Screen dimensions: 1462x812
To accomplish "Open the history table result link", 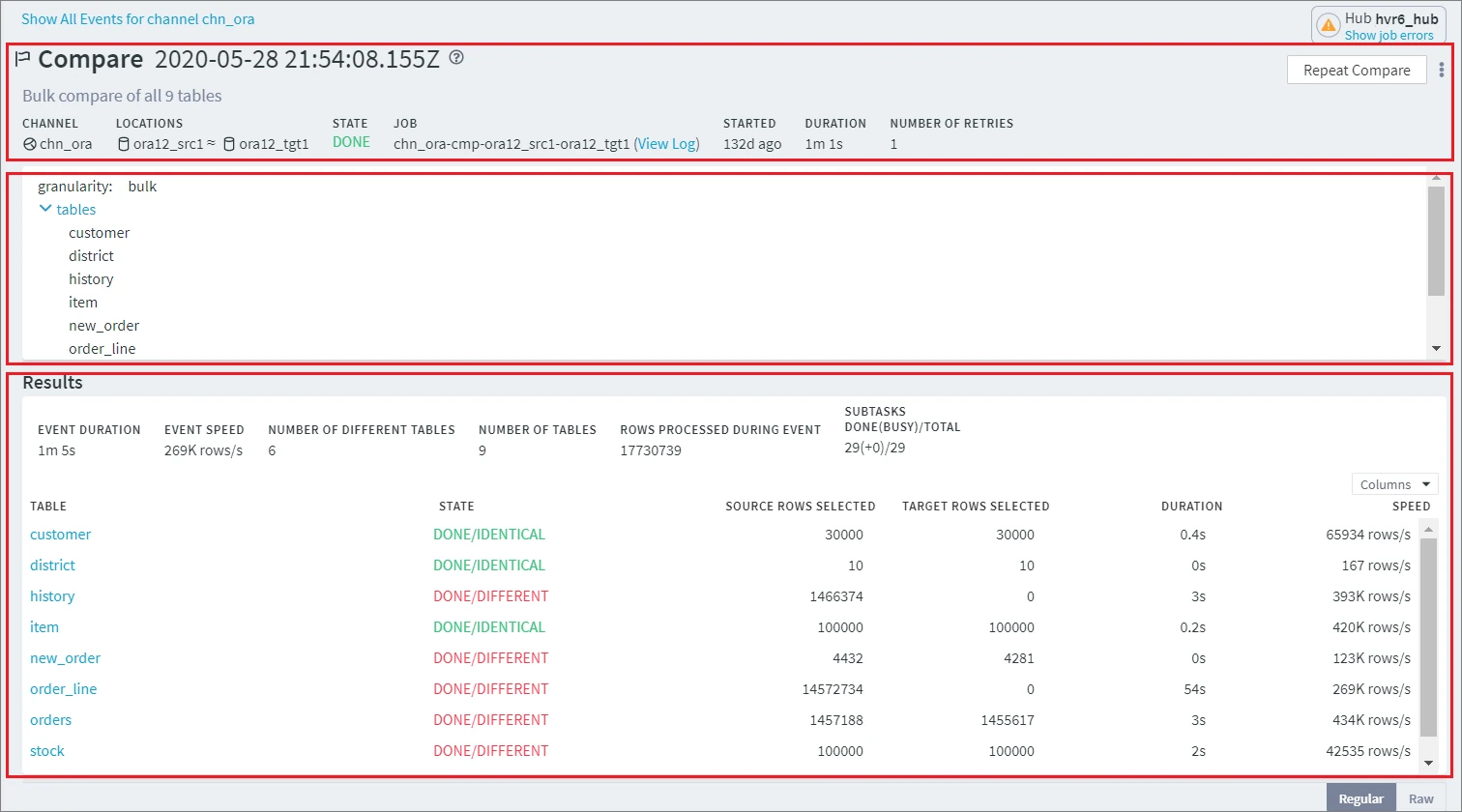I will pos(52,596).
